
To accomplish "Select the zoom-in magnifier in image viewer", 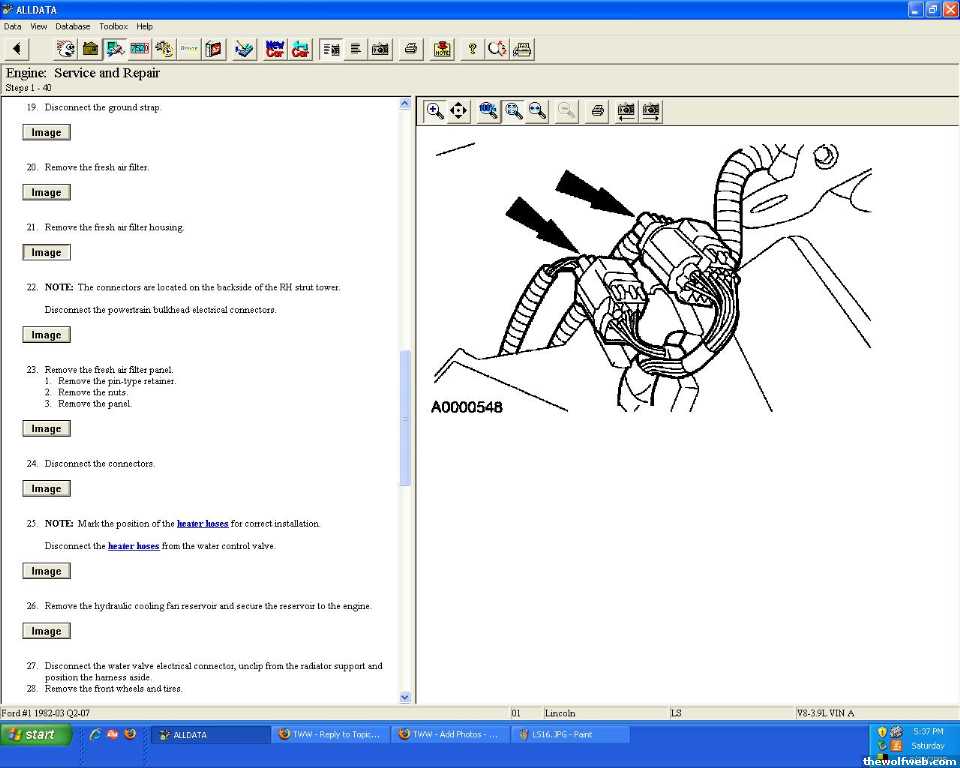I will point(435,111).
